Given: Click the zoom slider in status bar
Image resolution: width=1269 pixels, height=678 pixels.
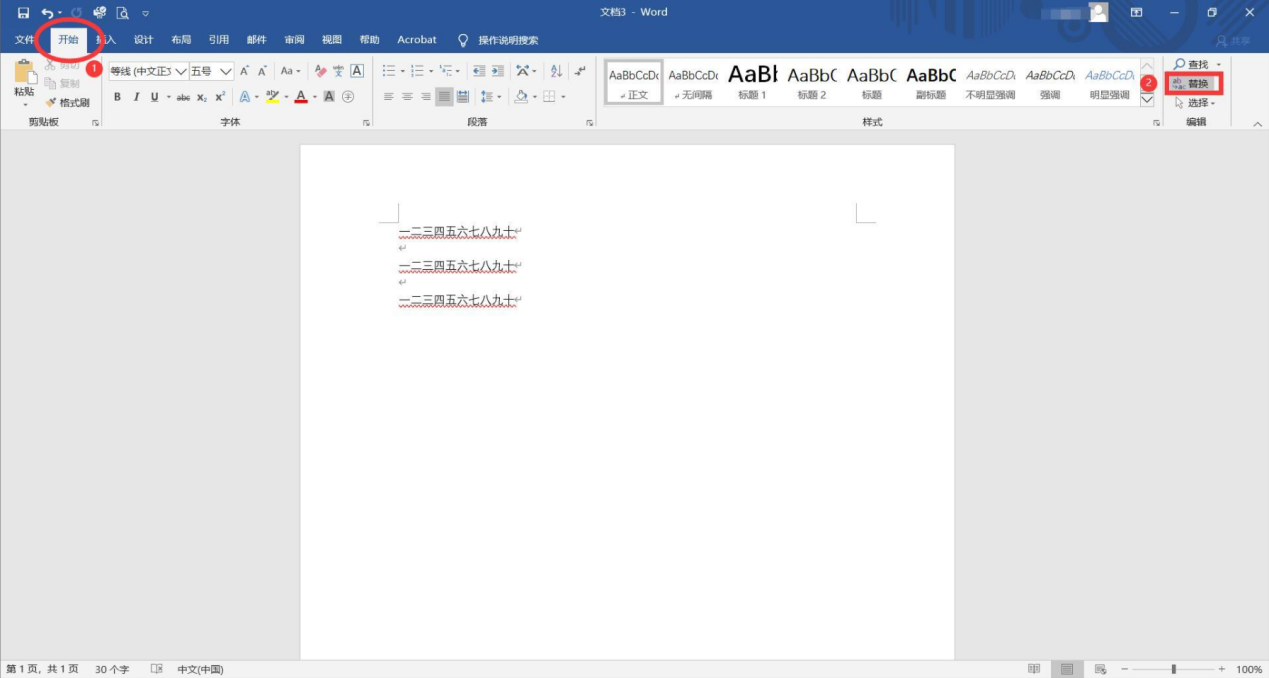Looking at the screenshot, I should coord(1173,669).
